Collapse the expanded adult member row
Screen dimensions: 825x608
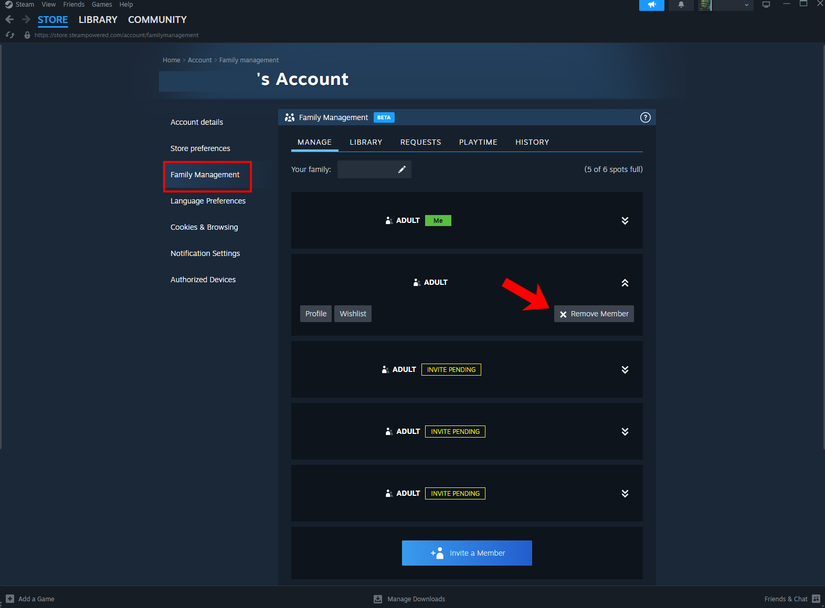624,283
